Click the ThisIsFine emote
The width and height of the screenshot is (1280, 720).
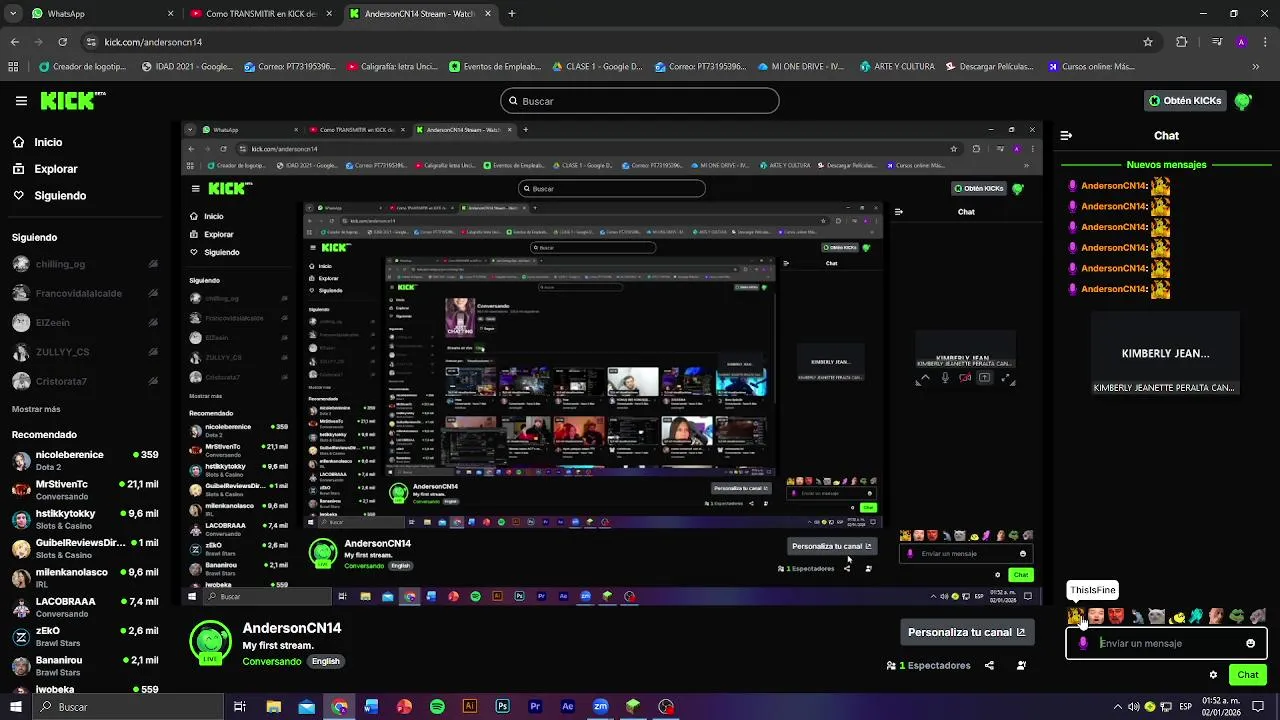pos(1075,616)
